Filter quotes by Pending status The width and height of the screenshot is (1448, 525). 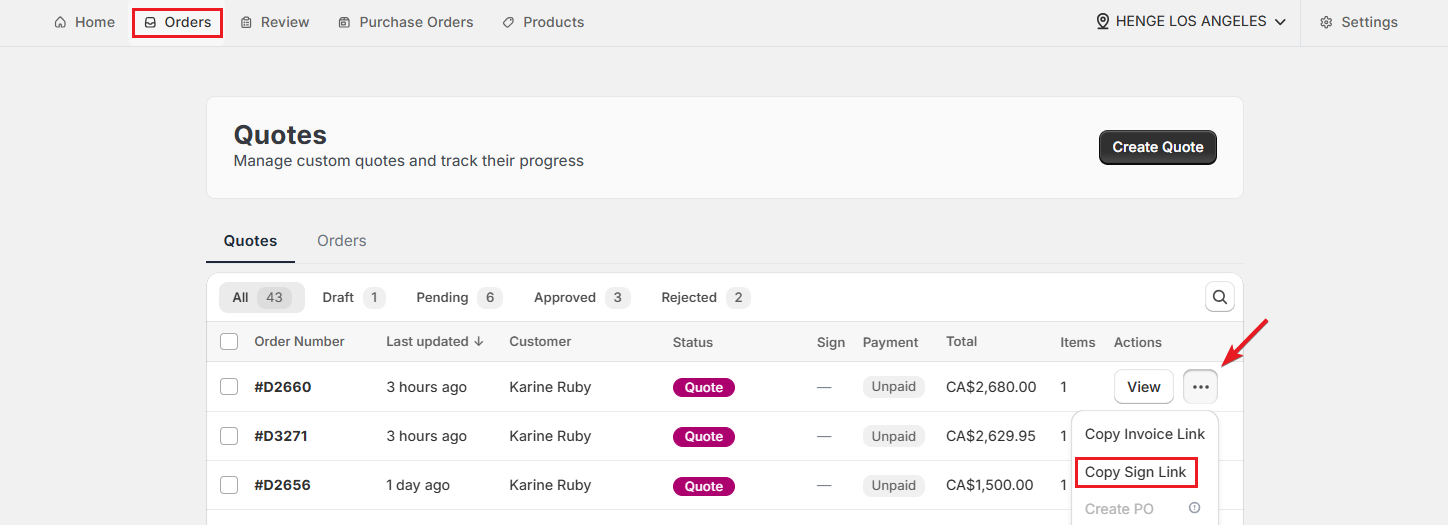click(459, 298)
